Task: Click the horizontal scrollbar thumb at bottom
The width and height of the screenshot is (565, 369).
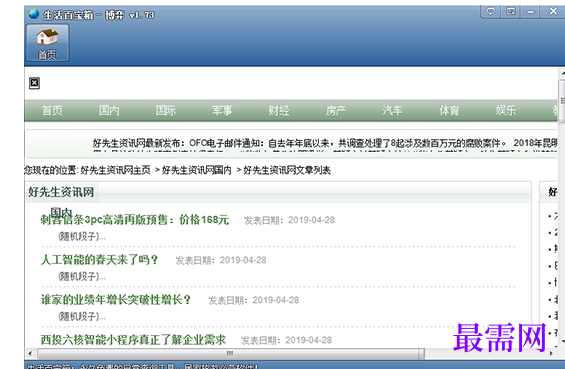Action: pos(231,354)
